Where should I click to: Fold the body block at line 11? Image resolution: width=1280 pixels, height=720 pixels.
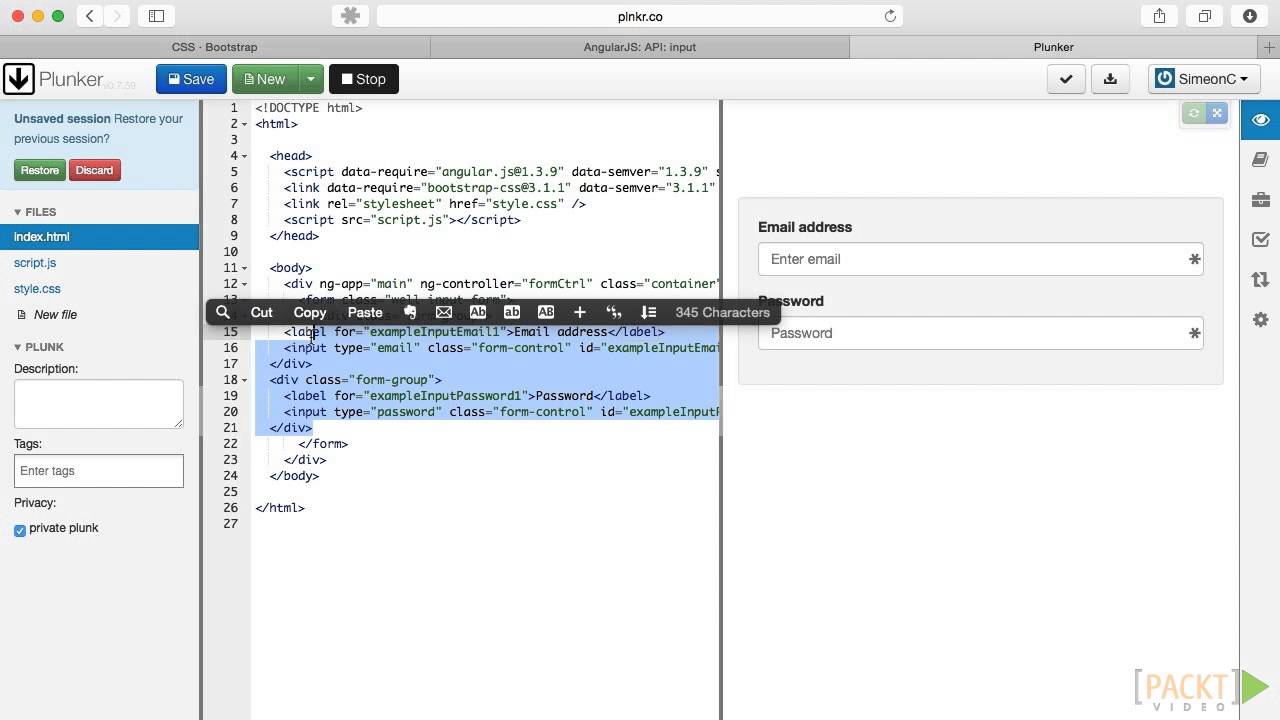click(244, 268)
